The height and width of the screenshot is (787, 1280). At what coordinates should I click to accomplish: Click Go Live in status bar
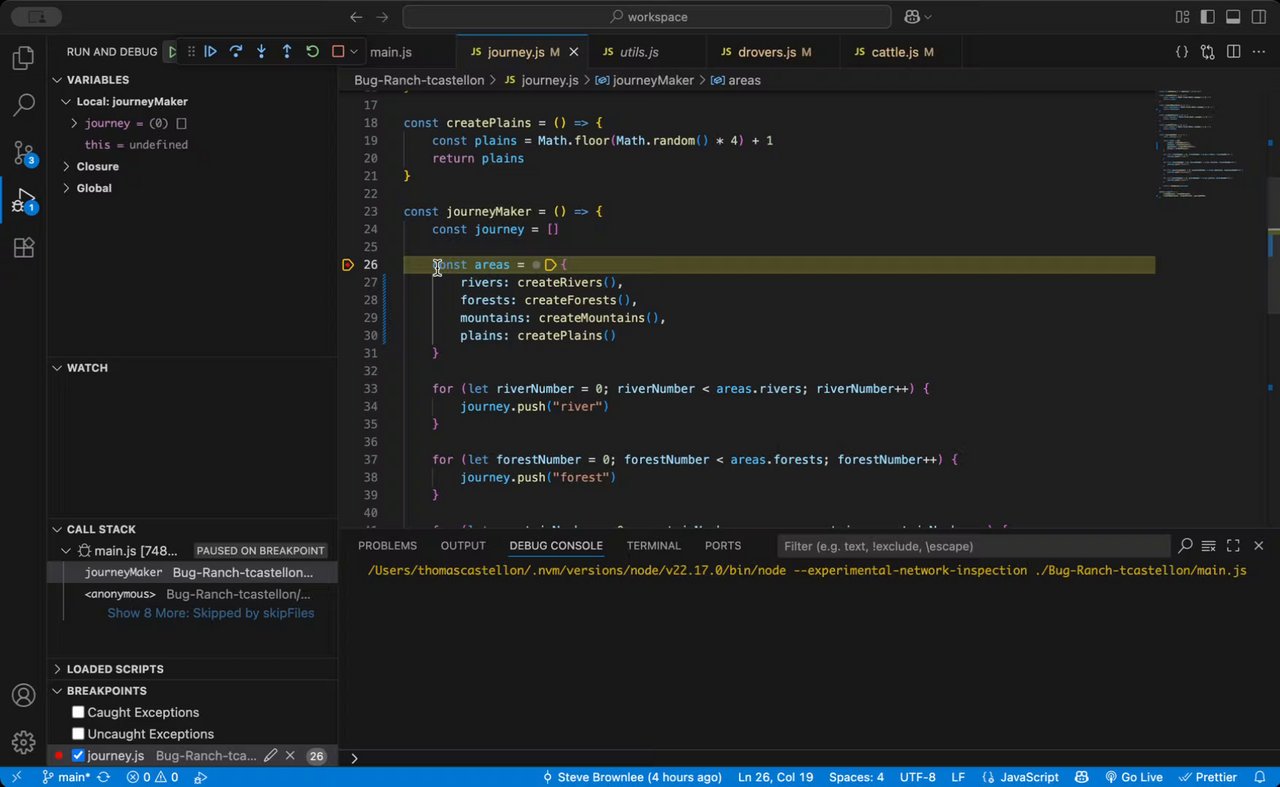(1133, 777)
